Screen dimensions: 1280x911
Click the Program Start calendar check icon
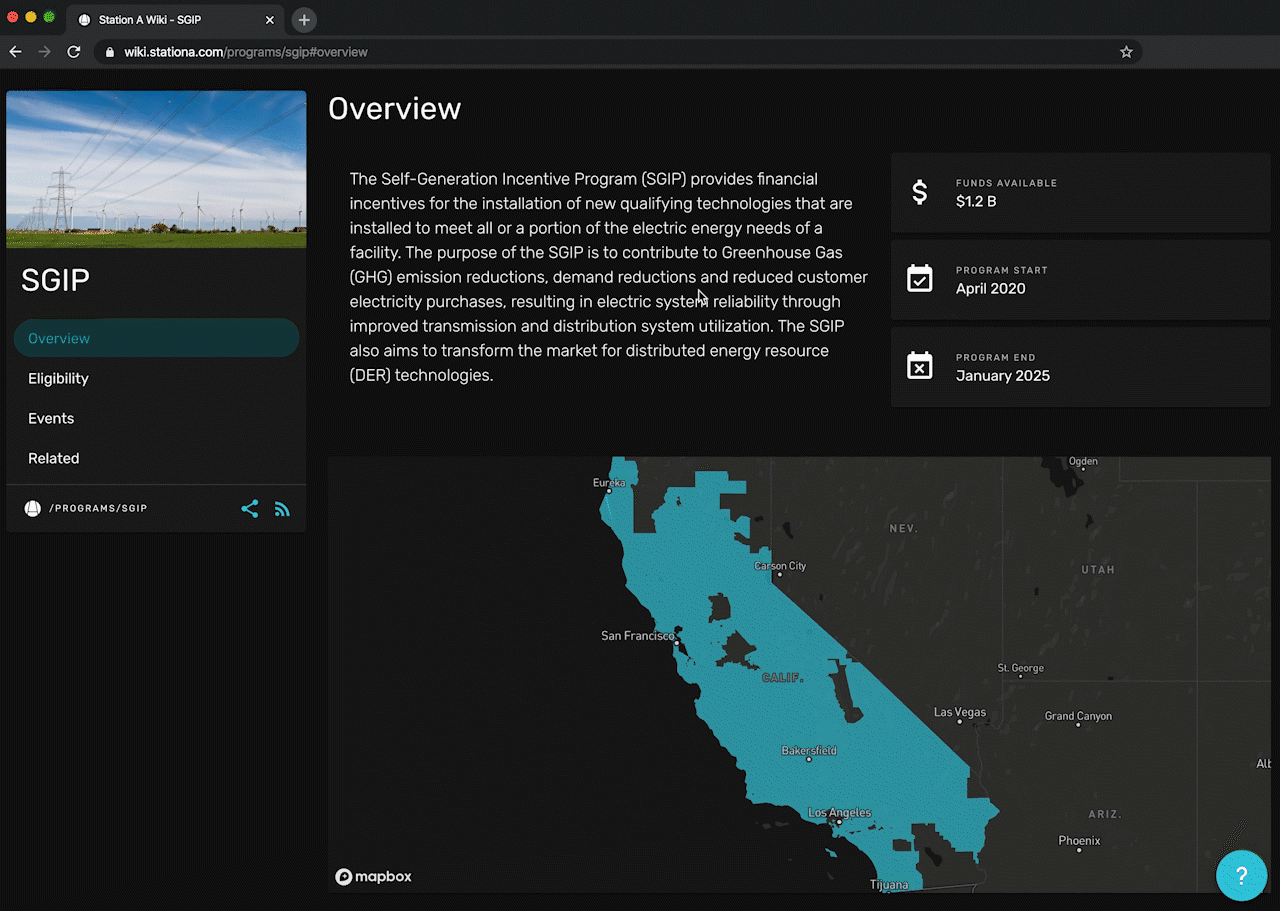pos(919,279)
